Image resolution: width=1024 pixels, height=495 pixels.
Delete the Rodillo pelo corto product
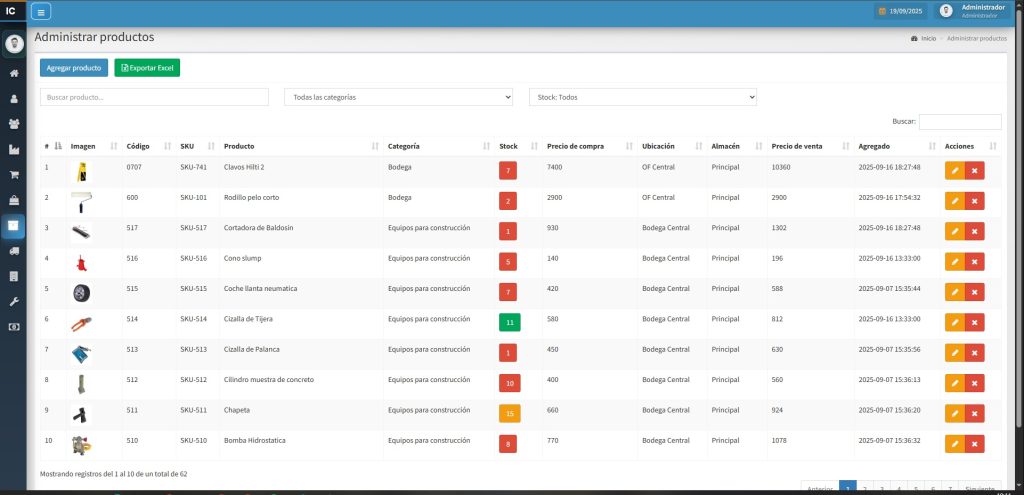click(x=974, y=201)
